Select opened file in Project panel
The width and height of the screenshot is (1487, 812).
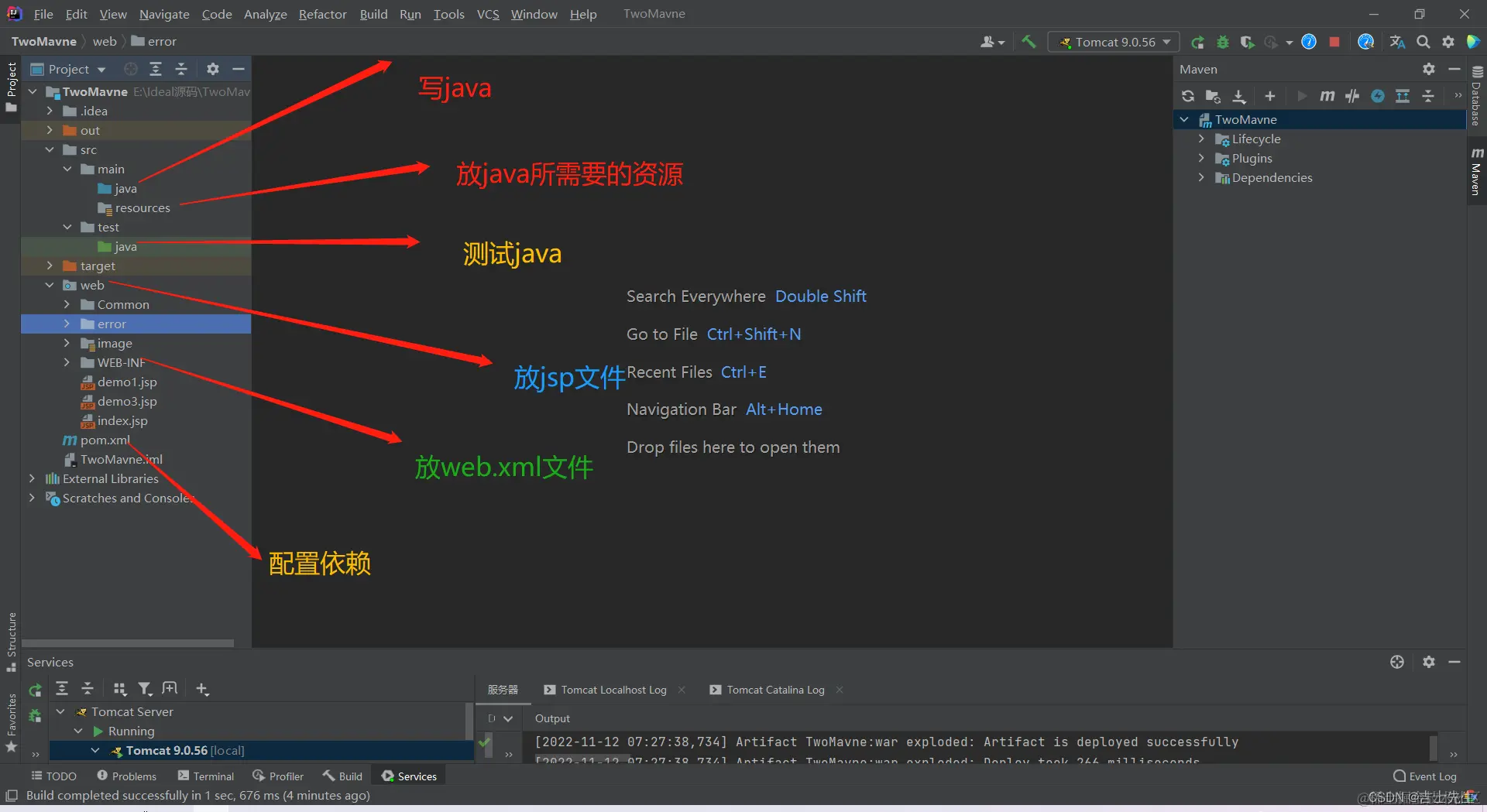tap(131, 69)
